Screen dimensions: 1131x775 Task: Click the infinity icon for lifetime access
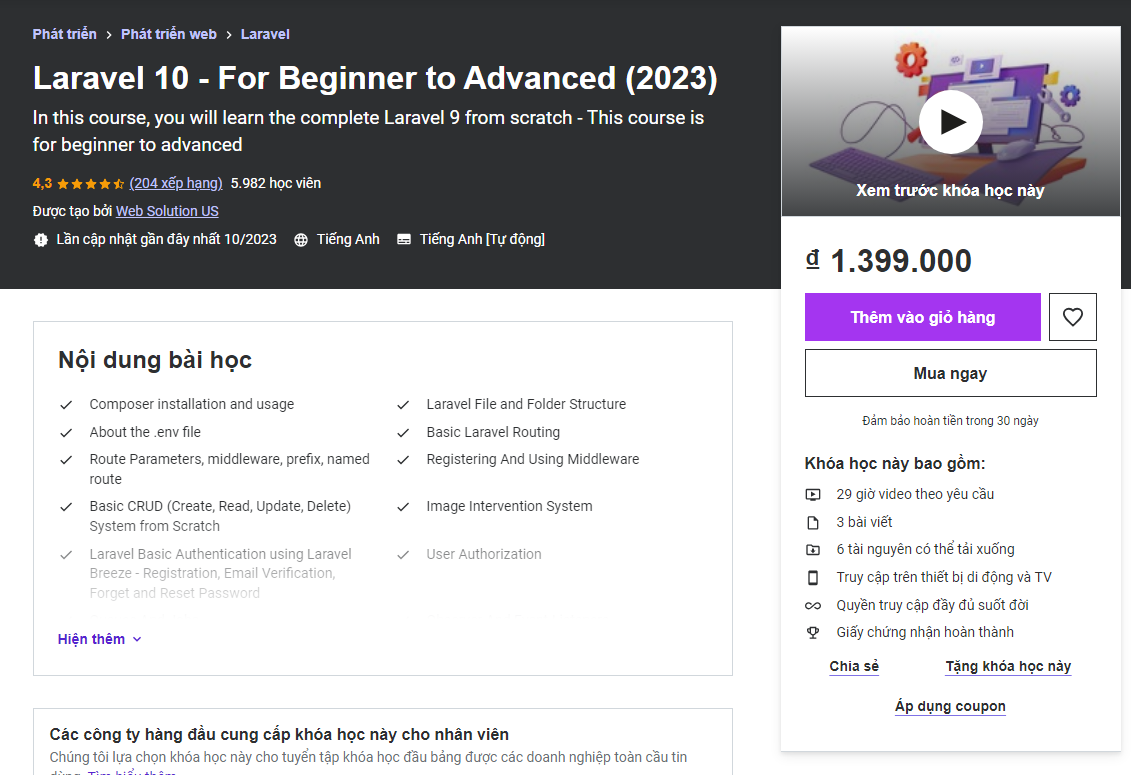(811, 604)
